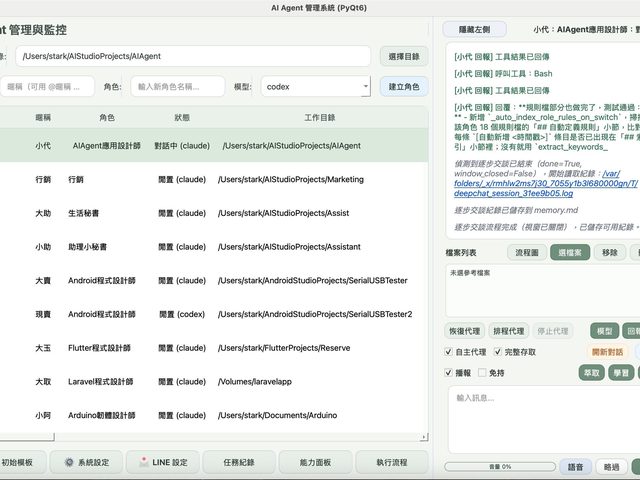
Task: Open 執行流程 from bottom bar
Action: coord(392,462)
